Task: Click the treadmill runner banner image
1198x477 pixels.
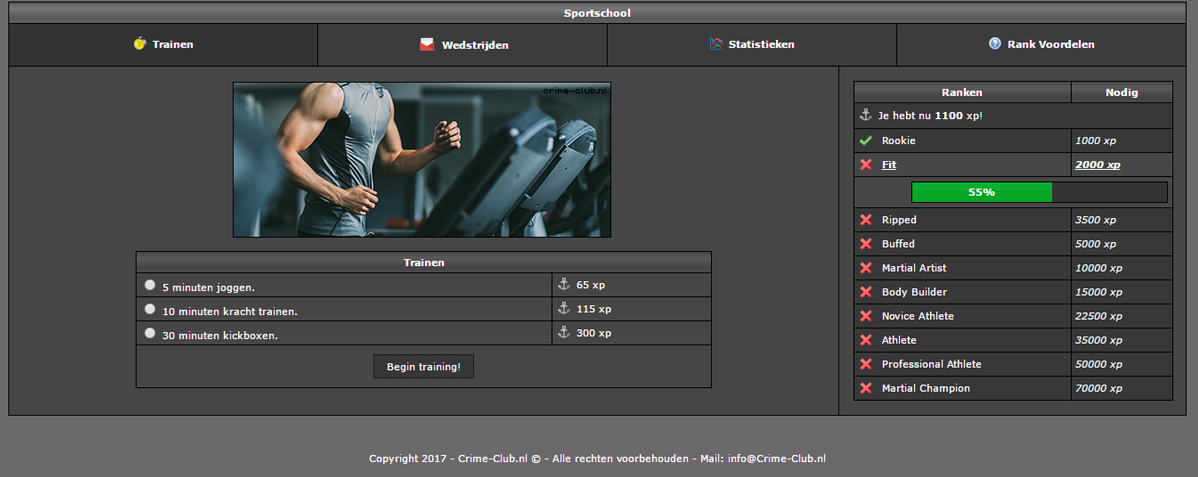Action: point(422,160)
